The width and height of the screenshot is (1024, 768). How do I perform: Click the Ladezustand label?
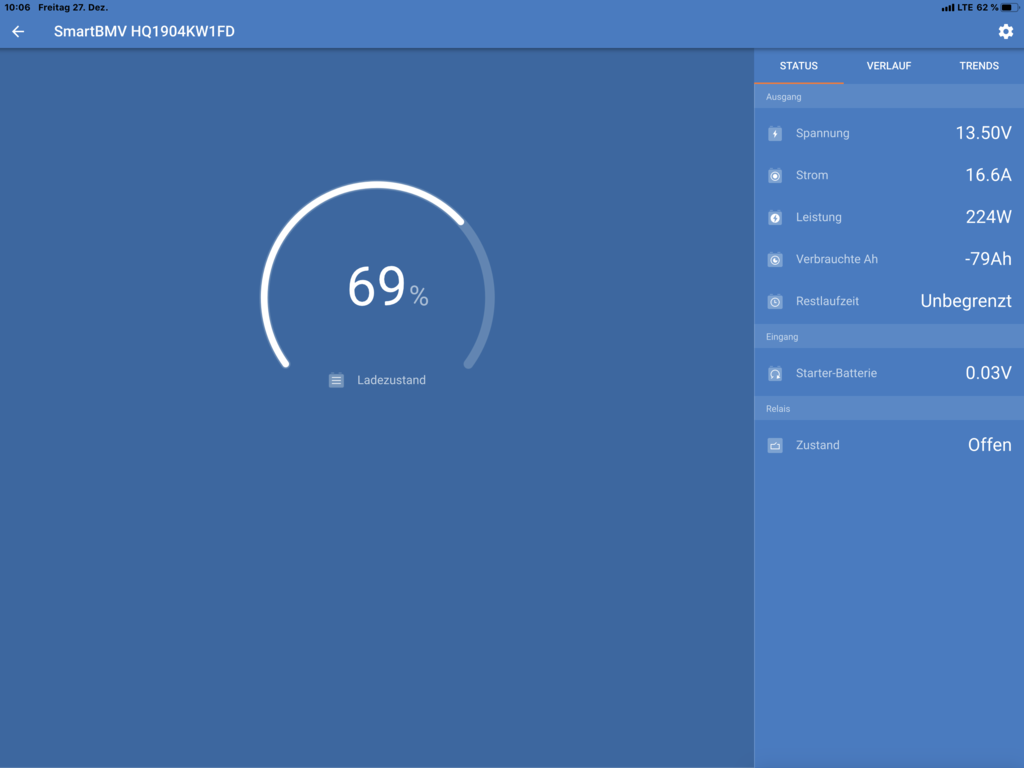391,380
